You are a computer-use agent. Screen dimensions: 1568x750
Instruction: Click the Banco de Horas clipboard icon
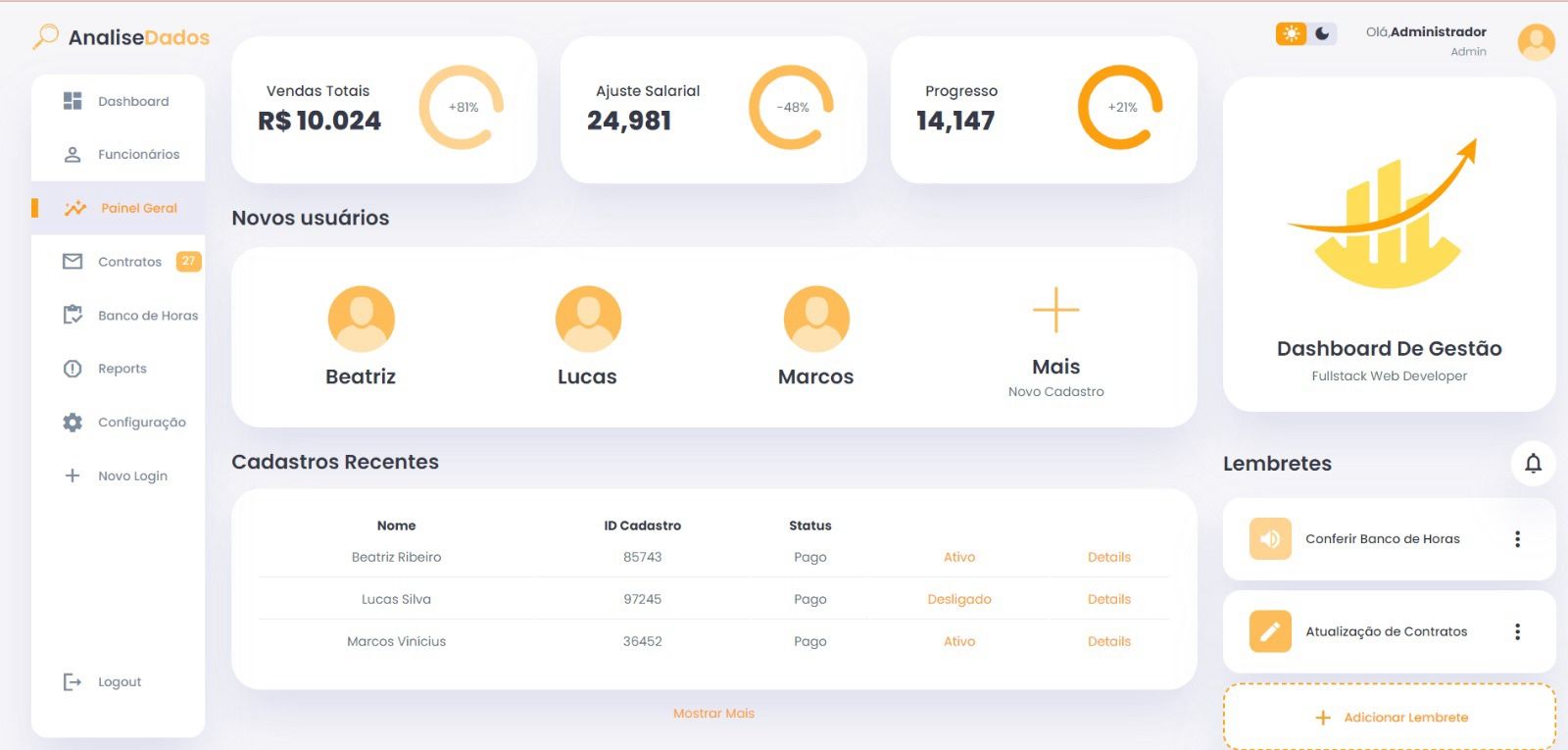pyautogui.click(x=73, y=315)
